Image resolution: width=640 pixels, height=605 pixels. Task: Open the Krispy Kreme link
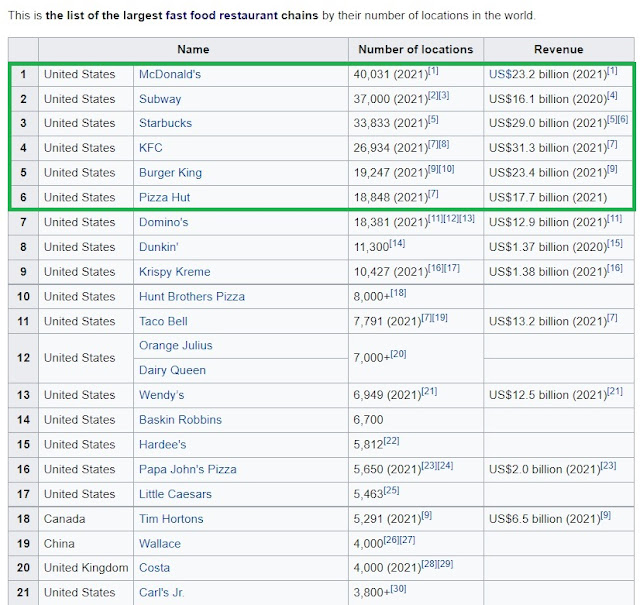click(175, 272)
